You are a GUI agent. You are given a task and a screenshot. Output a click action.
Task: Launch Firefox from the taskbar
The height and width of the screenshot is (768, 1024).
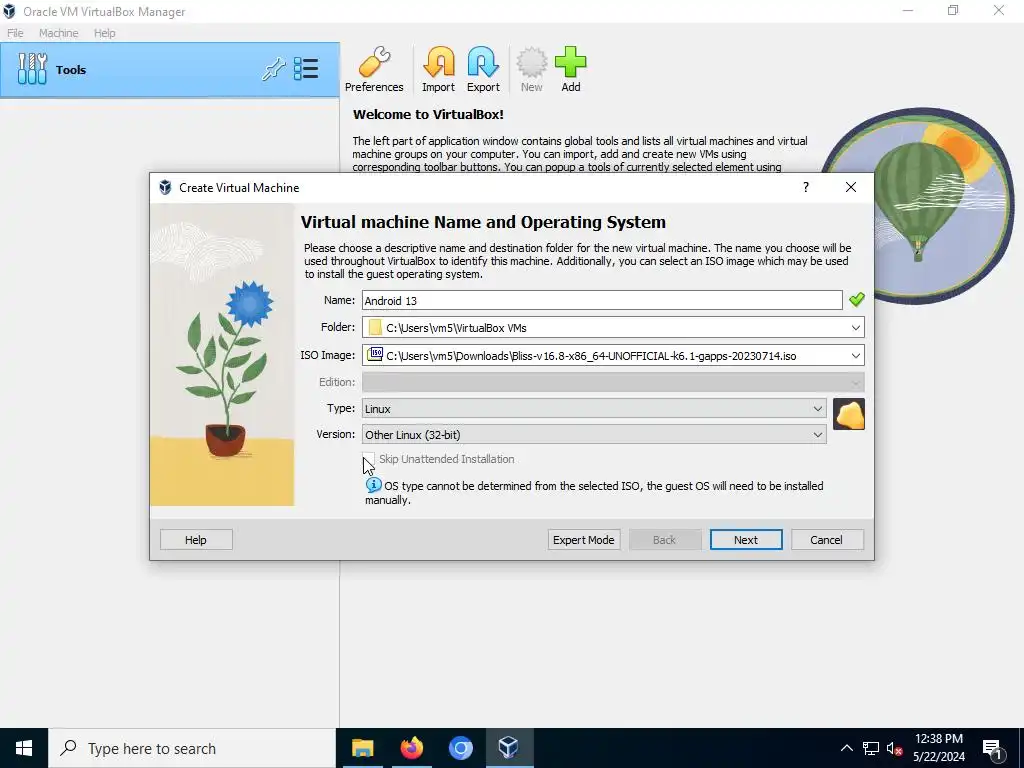[x=411, y=748]
